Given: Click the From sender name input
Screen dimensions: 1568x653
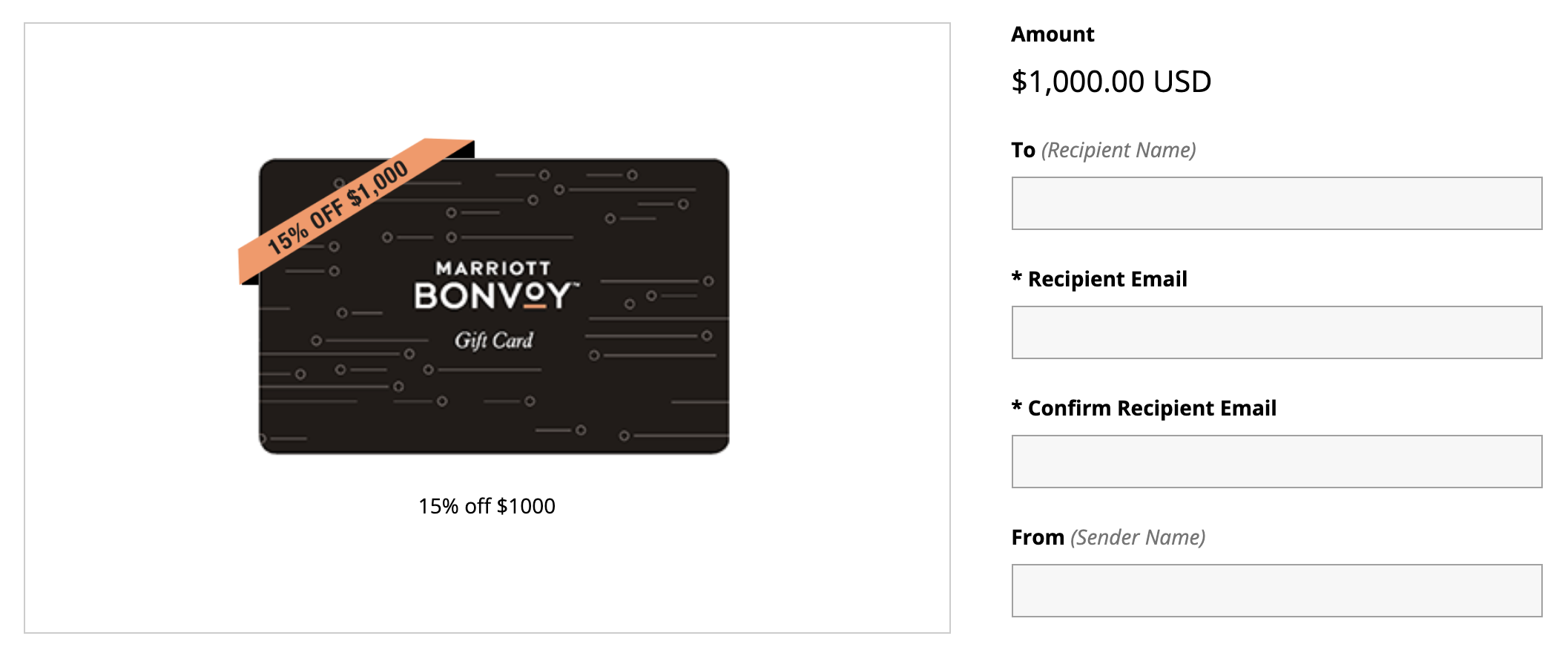Looking at the screenshot, I should [x=1276, y=591].
